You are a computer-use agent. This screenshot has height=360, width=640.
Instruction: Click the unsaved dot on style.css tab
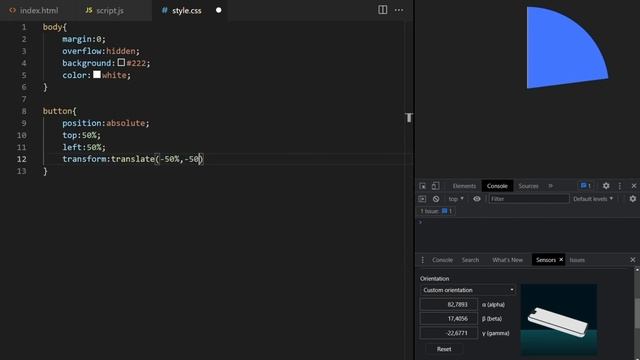click(218, 10)
